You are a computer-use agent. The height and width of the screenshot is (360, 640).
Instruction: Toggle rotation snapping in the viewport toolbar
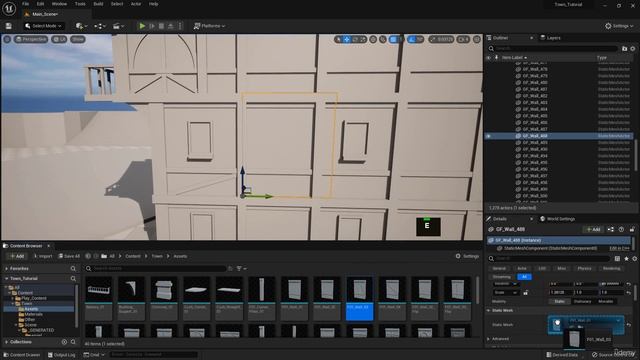412,39
